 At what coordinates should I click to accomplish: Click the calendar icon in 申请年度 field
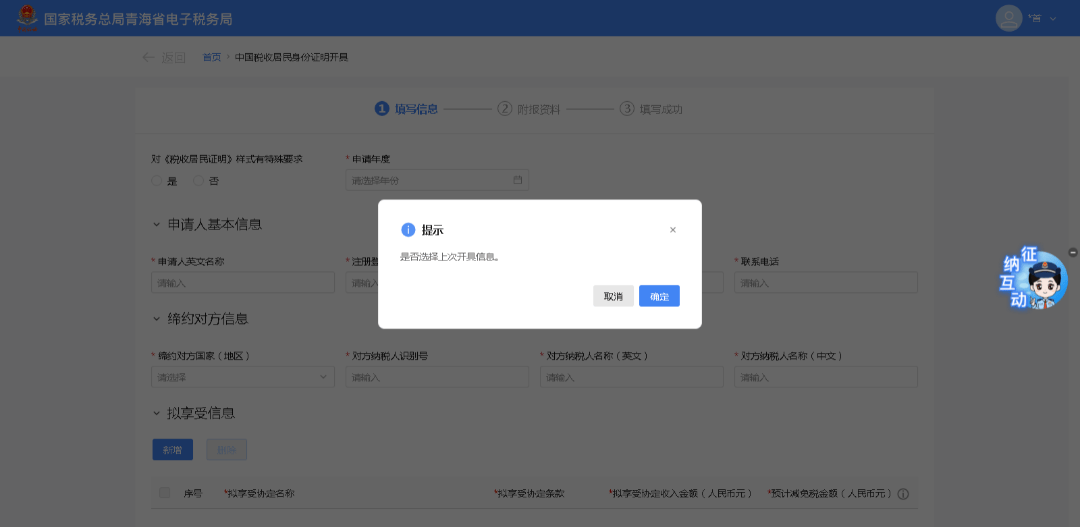point(518,180)
